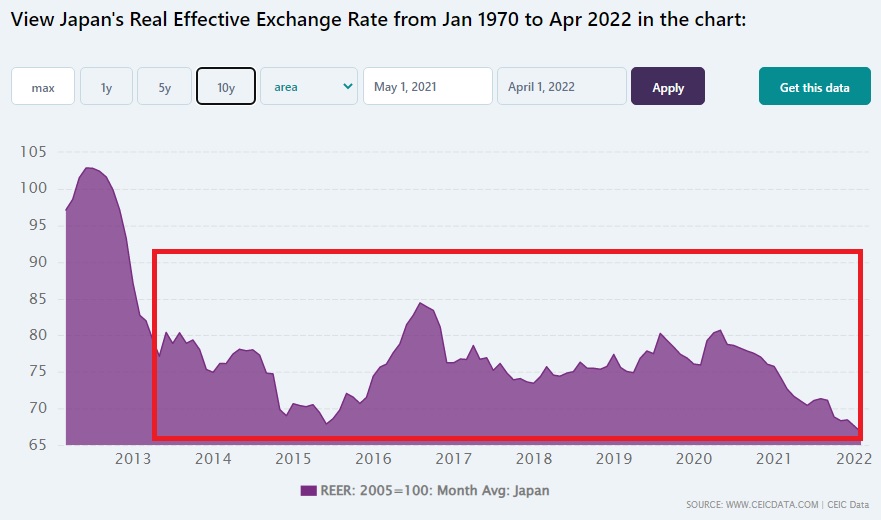Image resolution: width=881 pixels, height=520 pixels.
Task: Click the Get this data button
Action: pos(814,87)
